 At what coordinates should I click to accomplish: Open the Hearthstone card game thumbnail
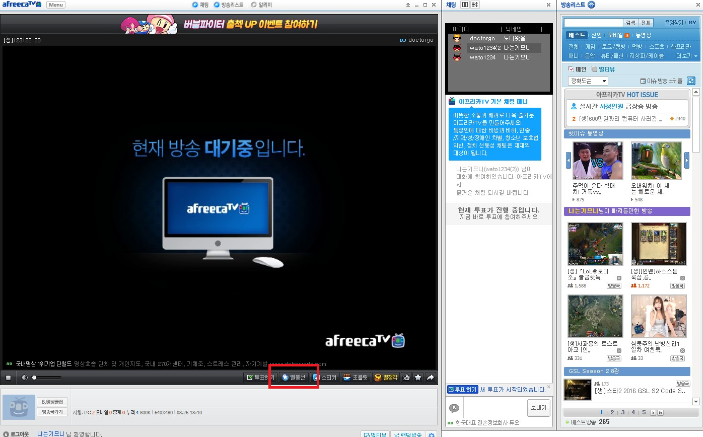point(659,244)
